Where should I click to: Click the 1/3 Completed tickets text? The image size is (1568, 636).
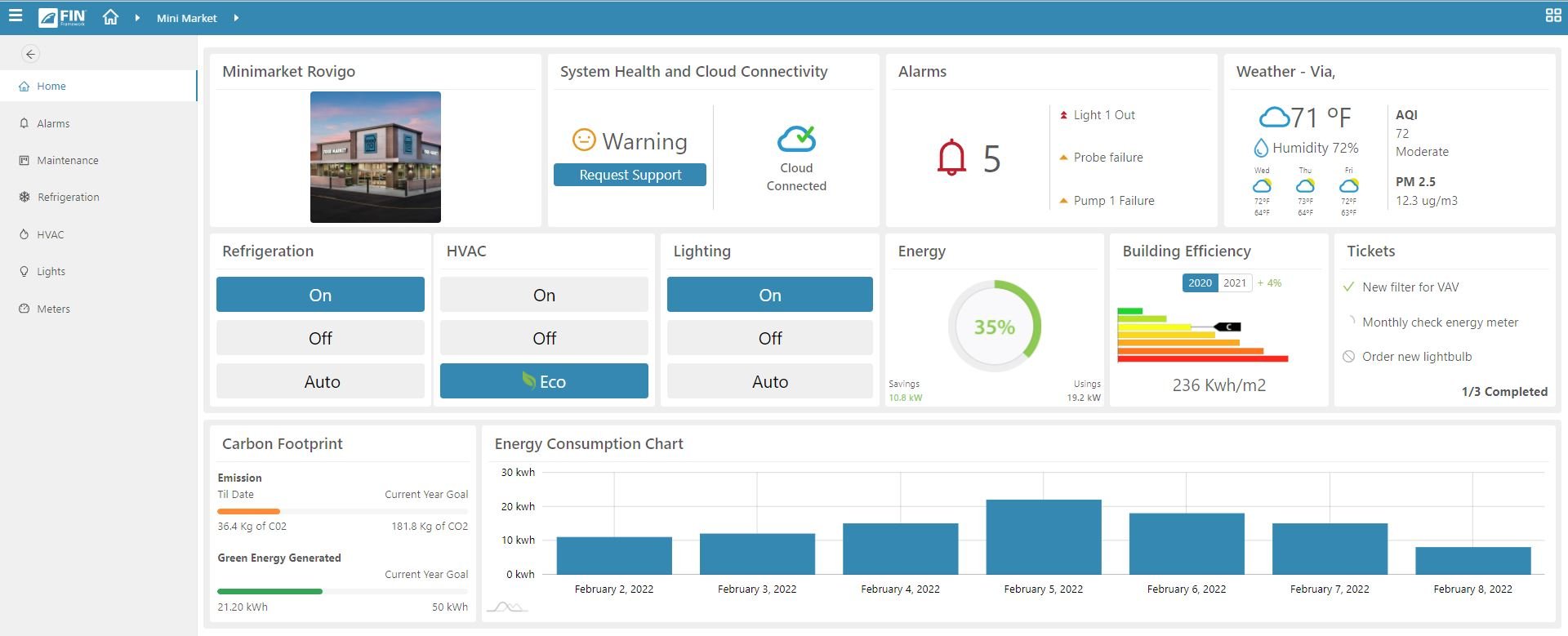tap(1504, 392)
